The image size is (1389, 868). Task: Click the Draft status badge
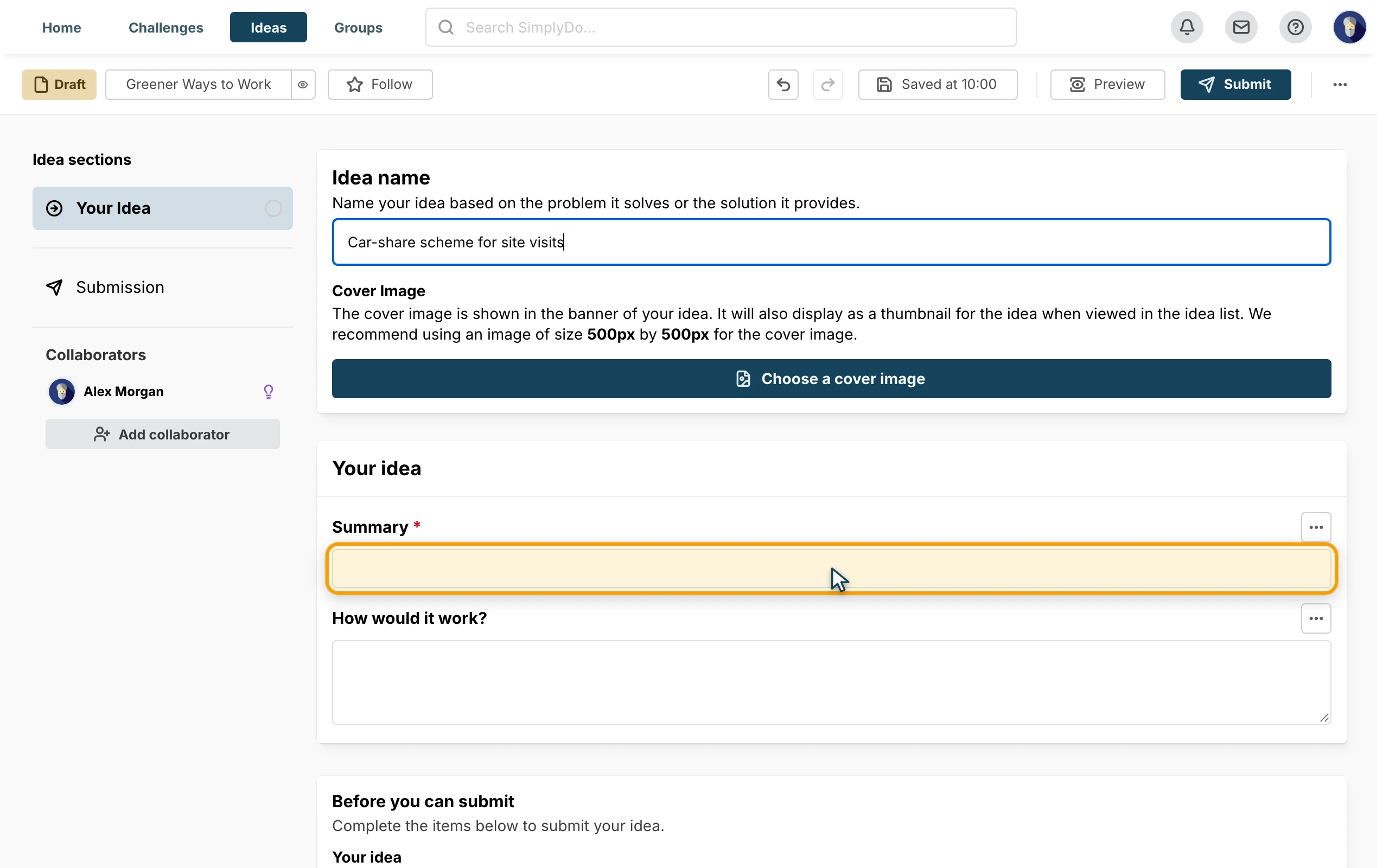tap(59, 85)
